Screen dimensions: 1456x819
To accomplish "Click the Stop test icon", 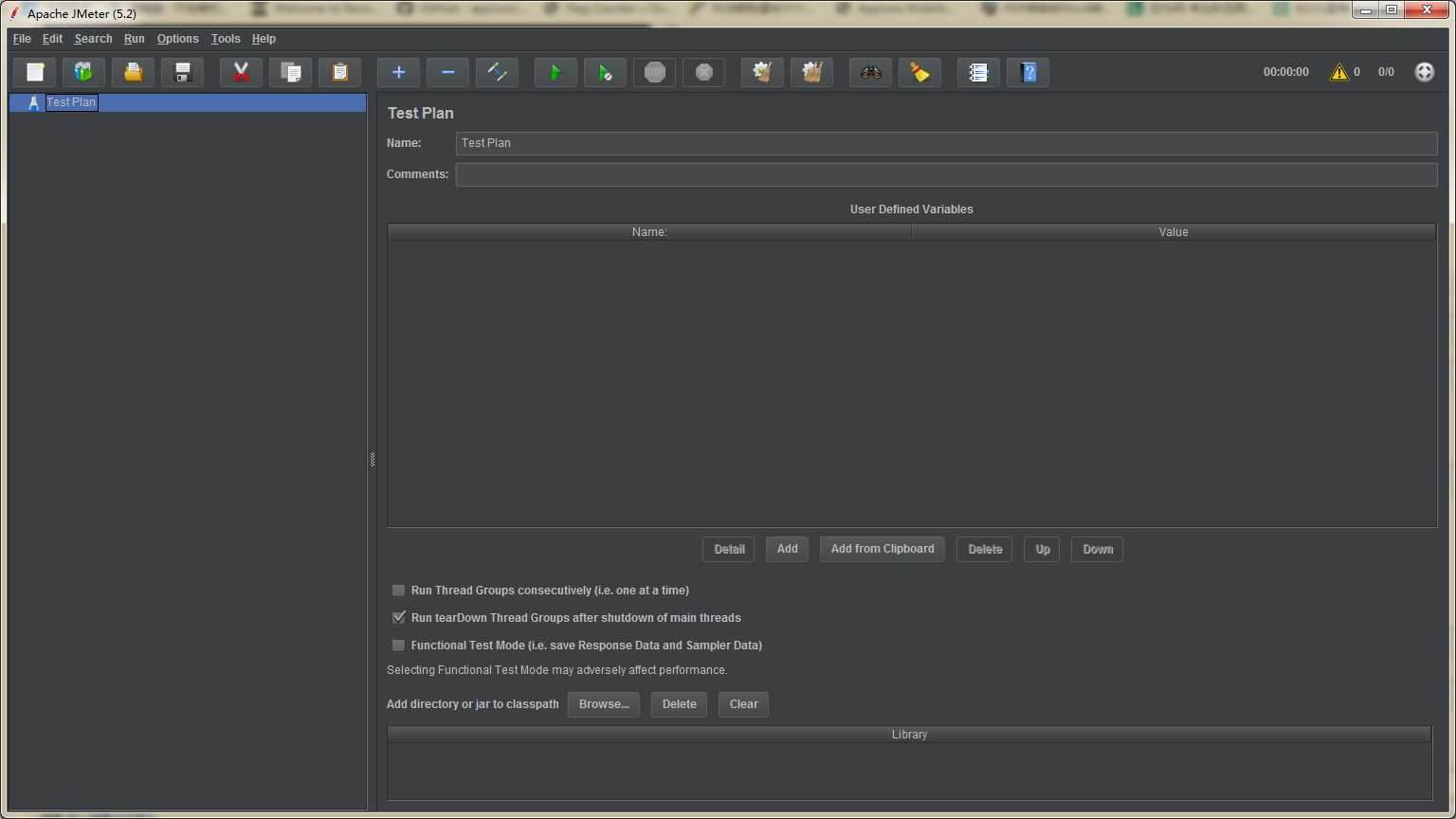I will pos(655,72).
